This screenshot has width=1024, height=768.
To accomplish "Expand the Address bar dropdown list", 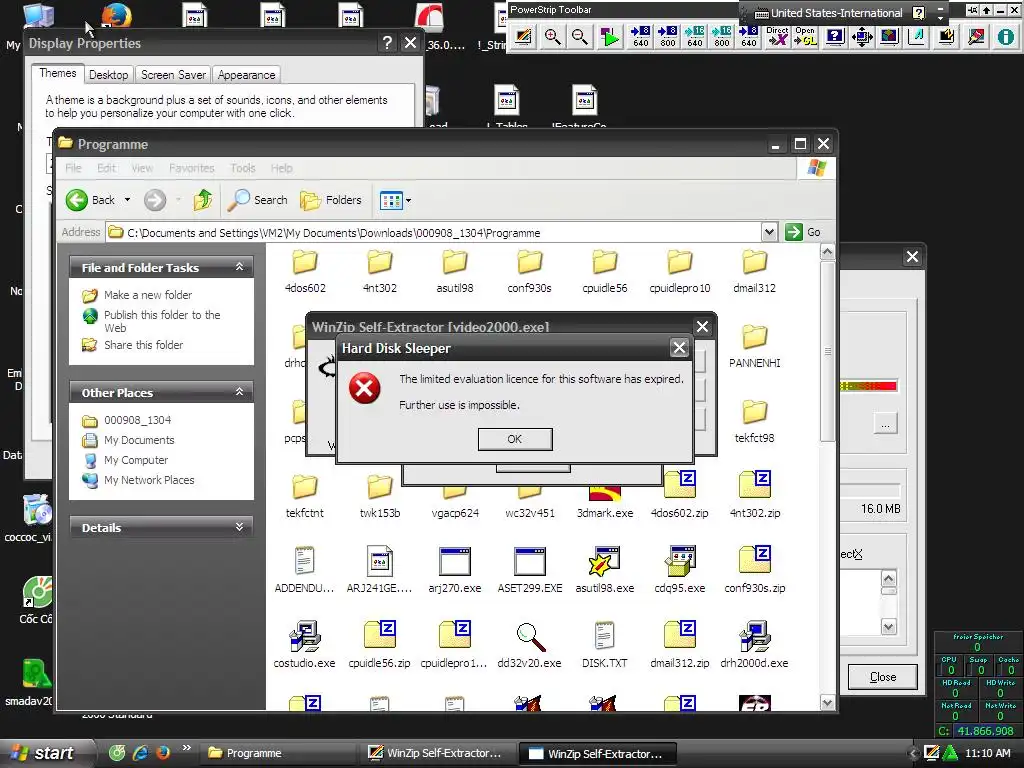I will coord(769,232).
